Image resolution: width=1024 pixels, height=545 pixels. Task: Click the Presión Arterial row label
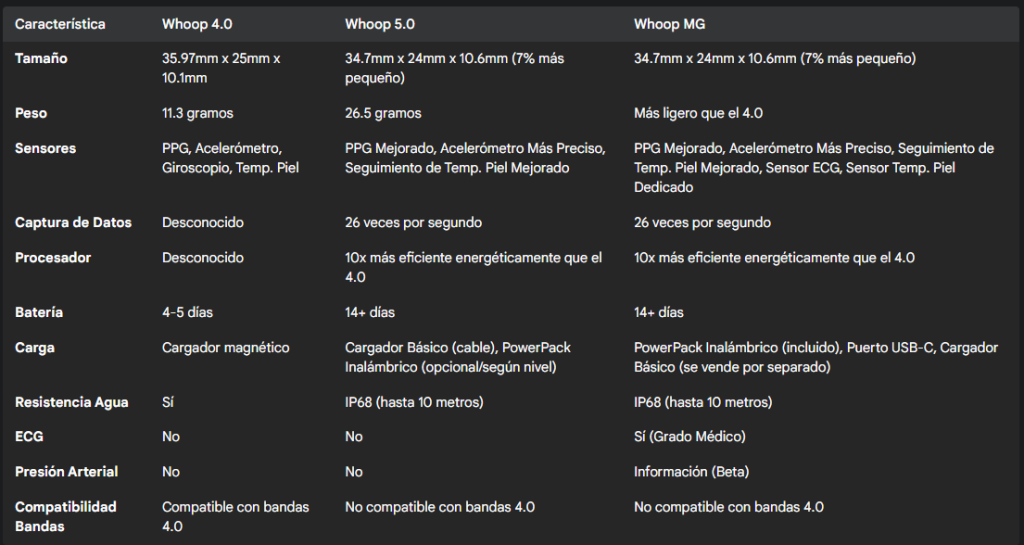coord(67,472)
